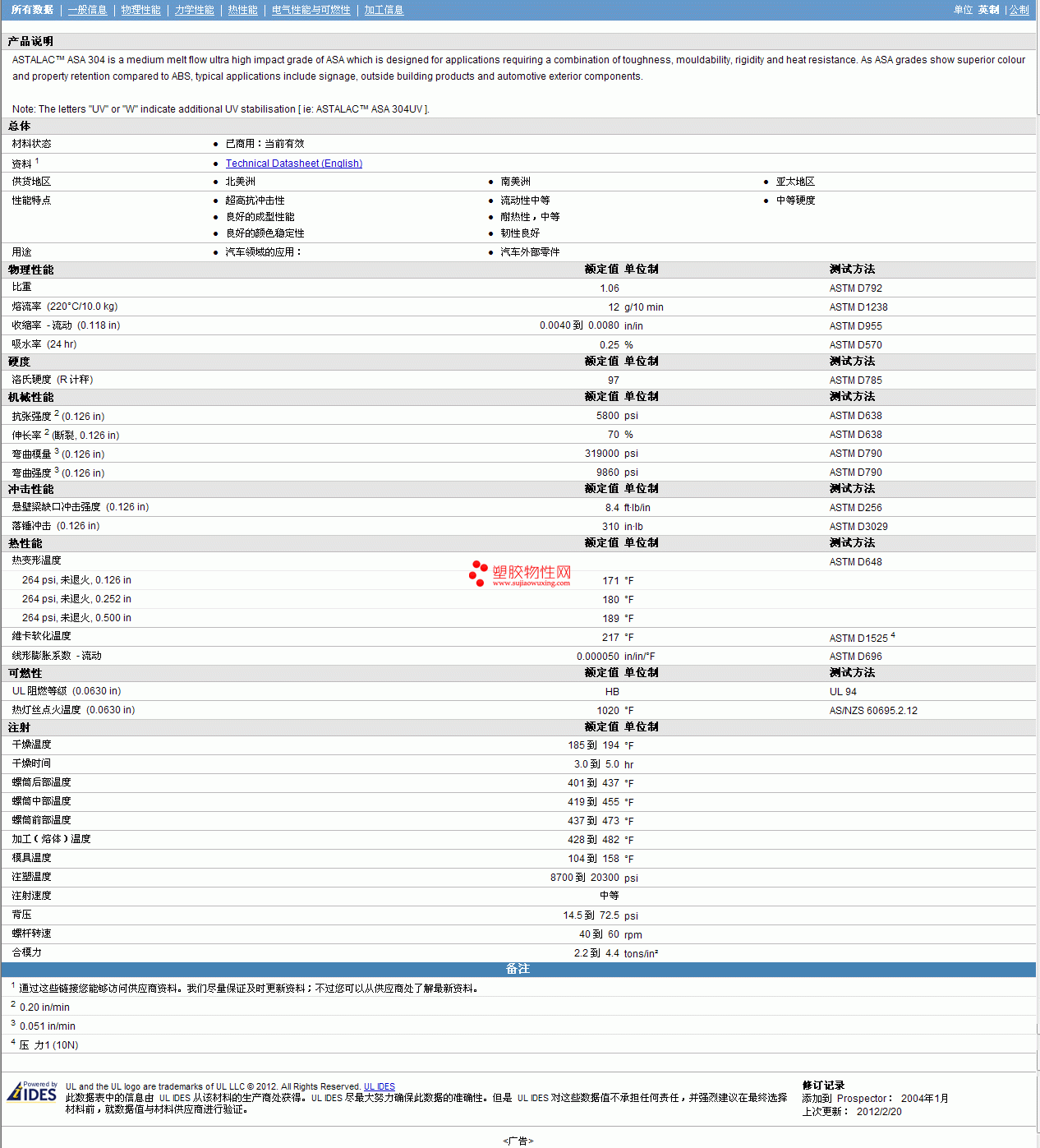Click 洛氏硬度 (R 计秤) row label
The height and width of the screenshot is (1148, 1040).
pyautogui.click(x=53, y=380)
